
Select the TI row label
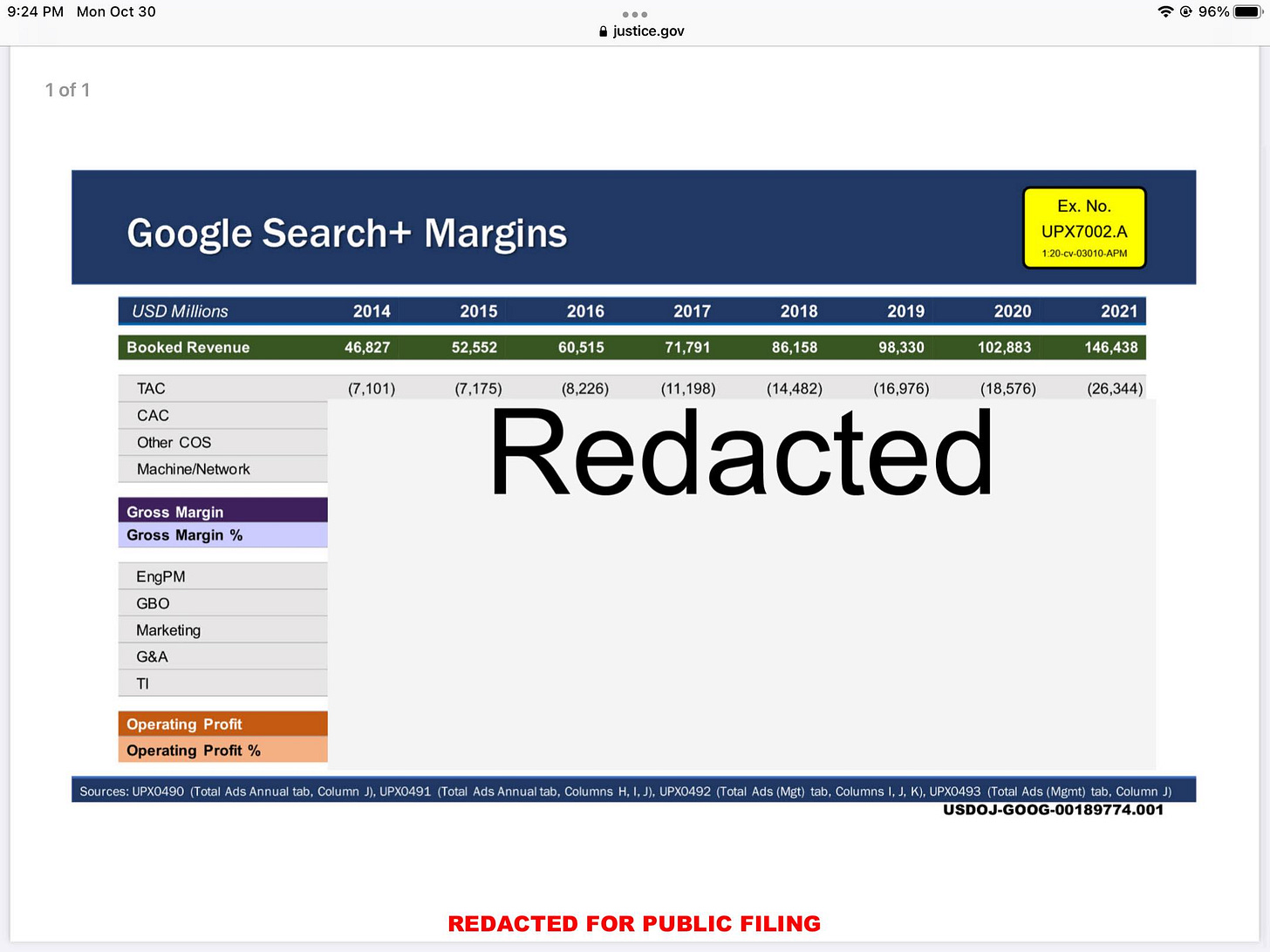(142, 684)
